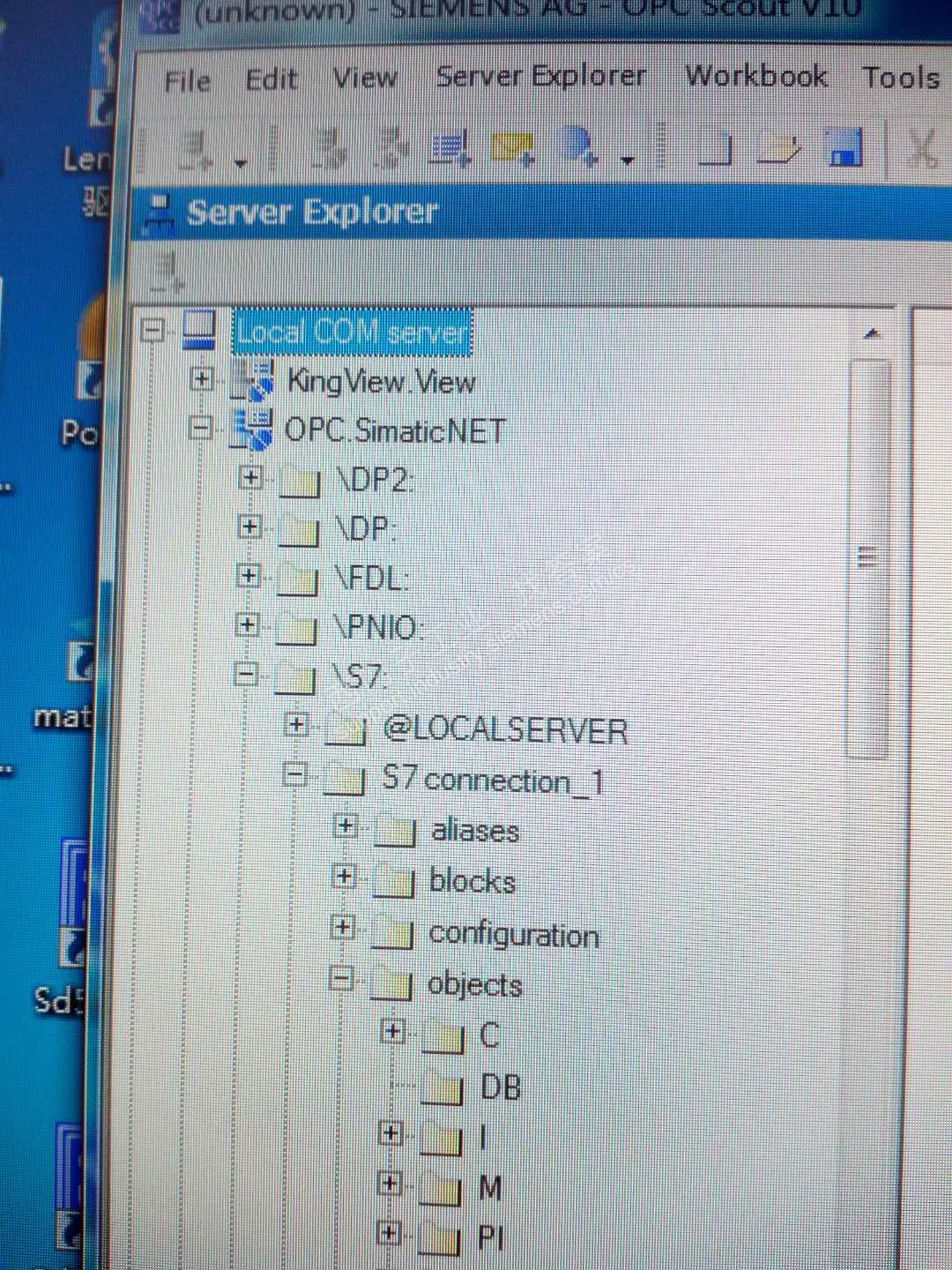Click the folder icon beside @LOCALSERVER
This screenshot has height=1270, width=952.
(346, 729)
